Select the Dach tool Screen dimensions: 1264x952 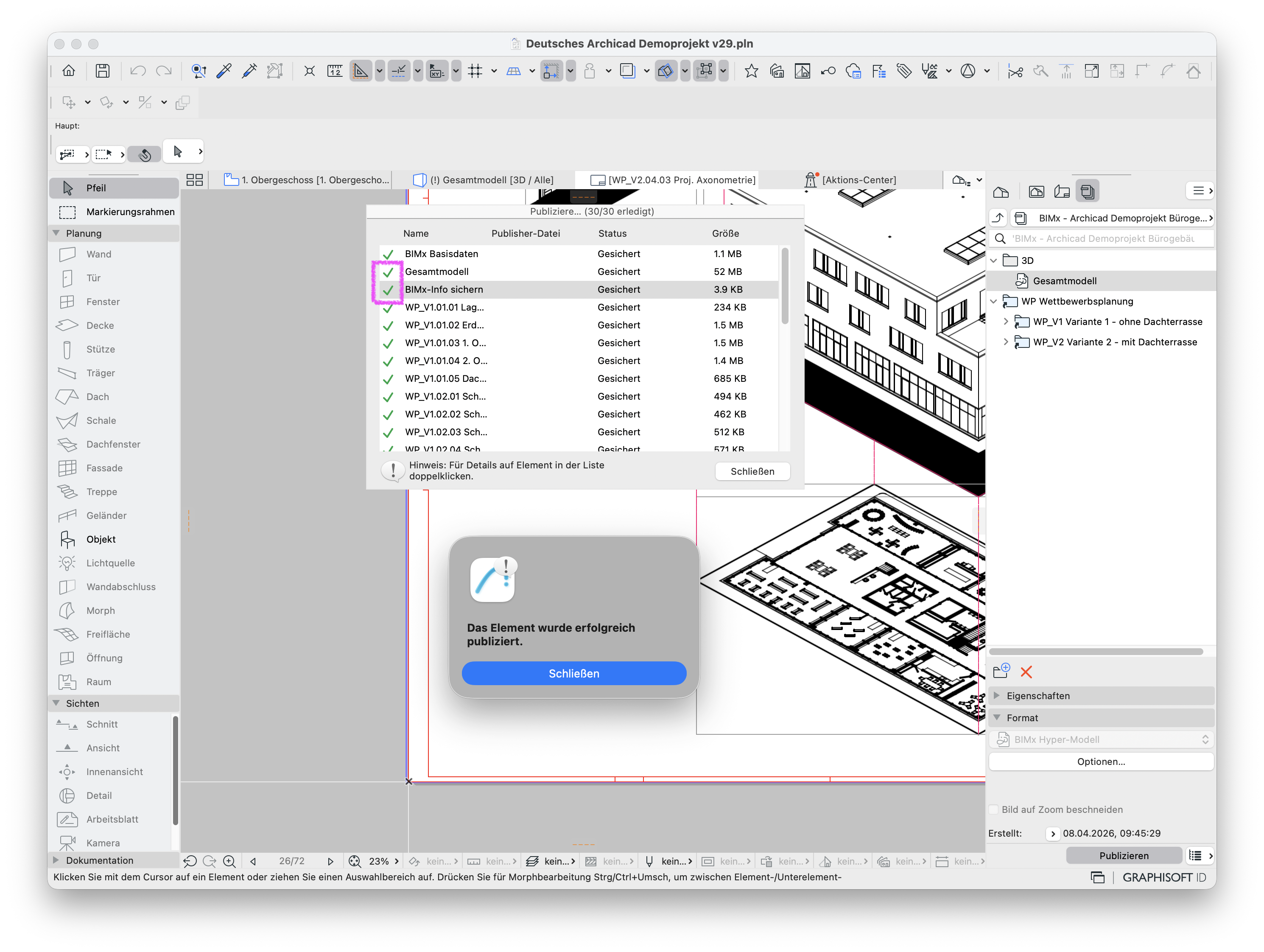(114, 397)
